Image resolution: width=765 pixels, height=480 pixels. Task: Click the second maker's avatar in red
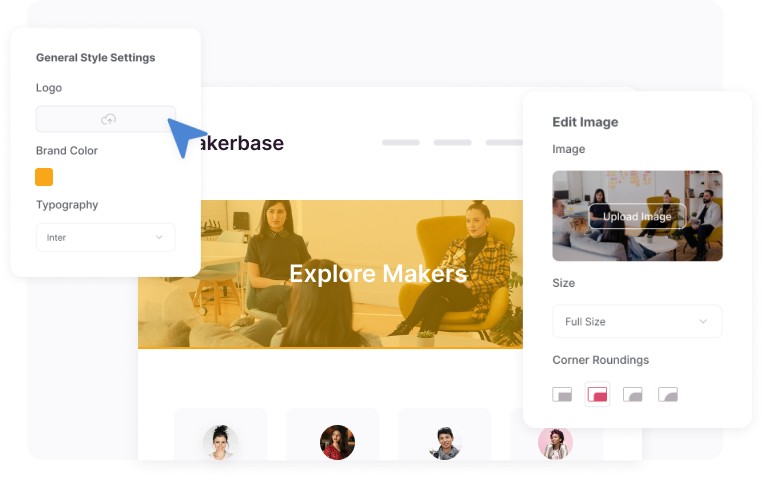pyautogui.click(x=337, y=442)
